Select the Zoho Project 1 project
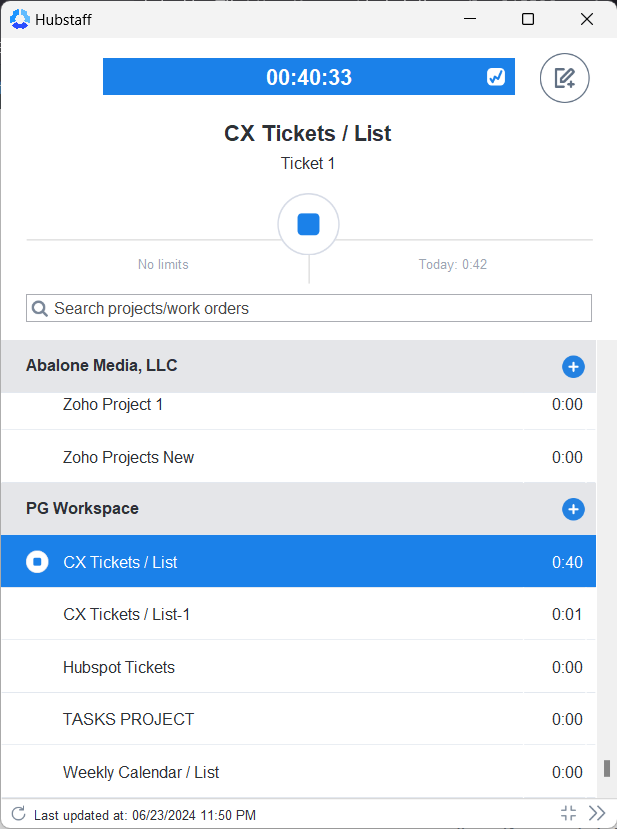This screenshot has height=829, width=617. (x=298, y=404)
